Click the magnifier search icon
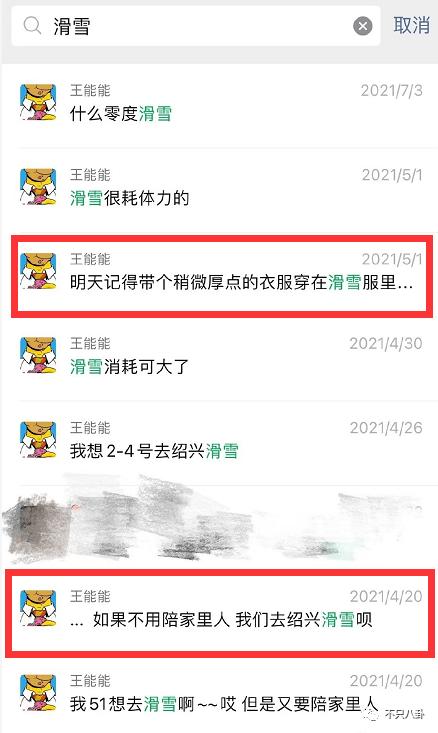The height and width of the screenshot is (733, 438). click(x=32, y=26)
